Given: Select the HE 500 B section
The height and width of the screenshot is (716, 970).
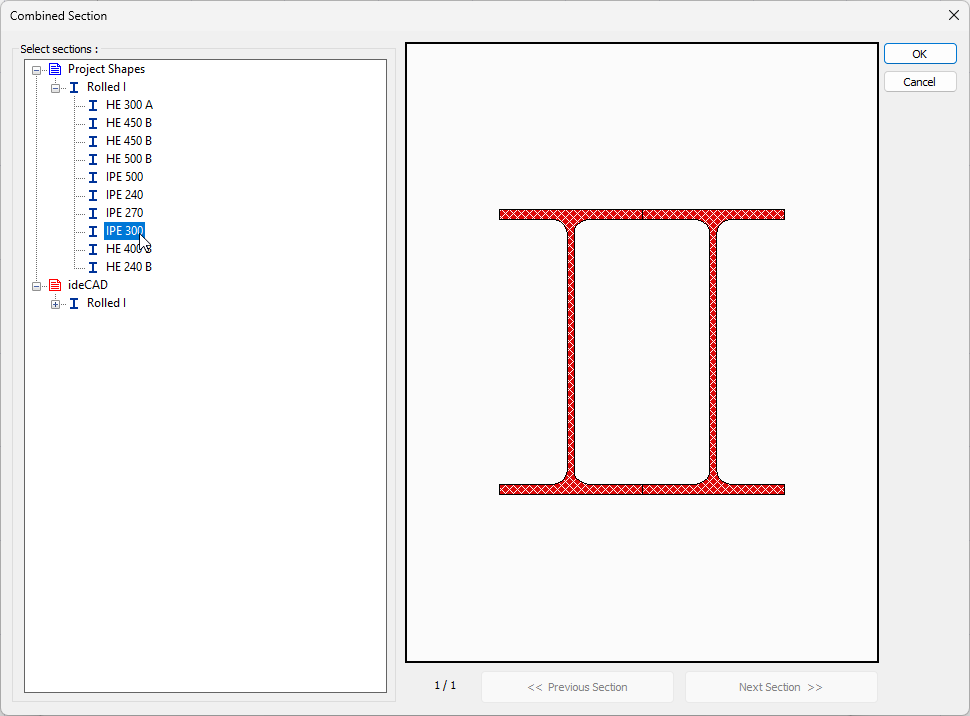Looking at the screenshot, I should (128, 158).
